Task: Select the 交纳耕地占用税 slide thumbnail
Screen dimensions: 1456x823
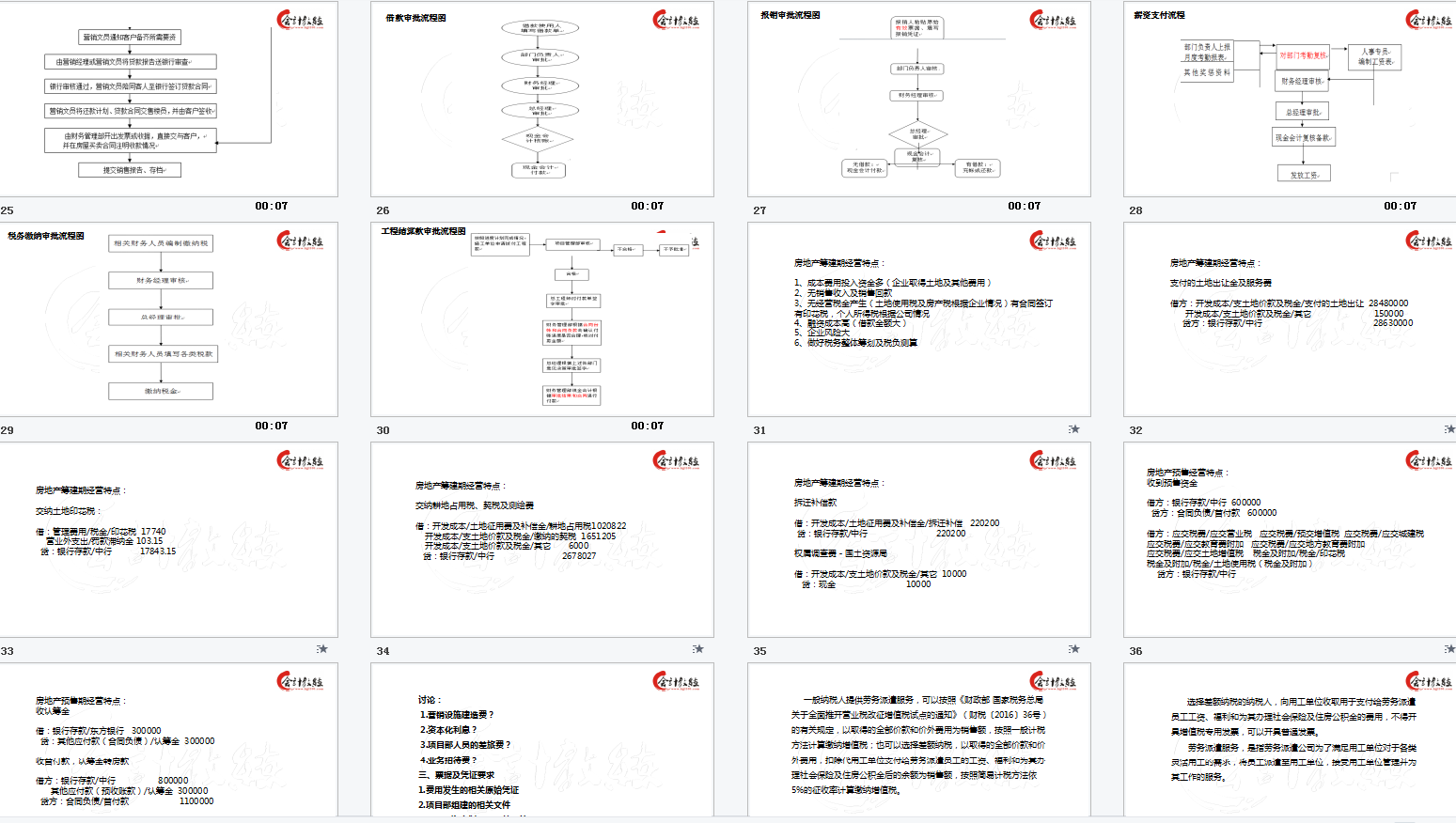Action: [542, 539]
